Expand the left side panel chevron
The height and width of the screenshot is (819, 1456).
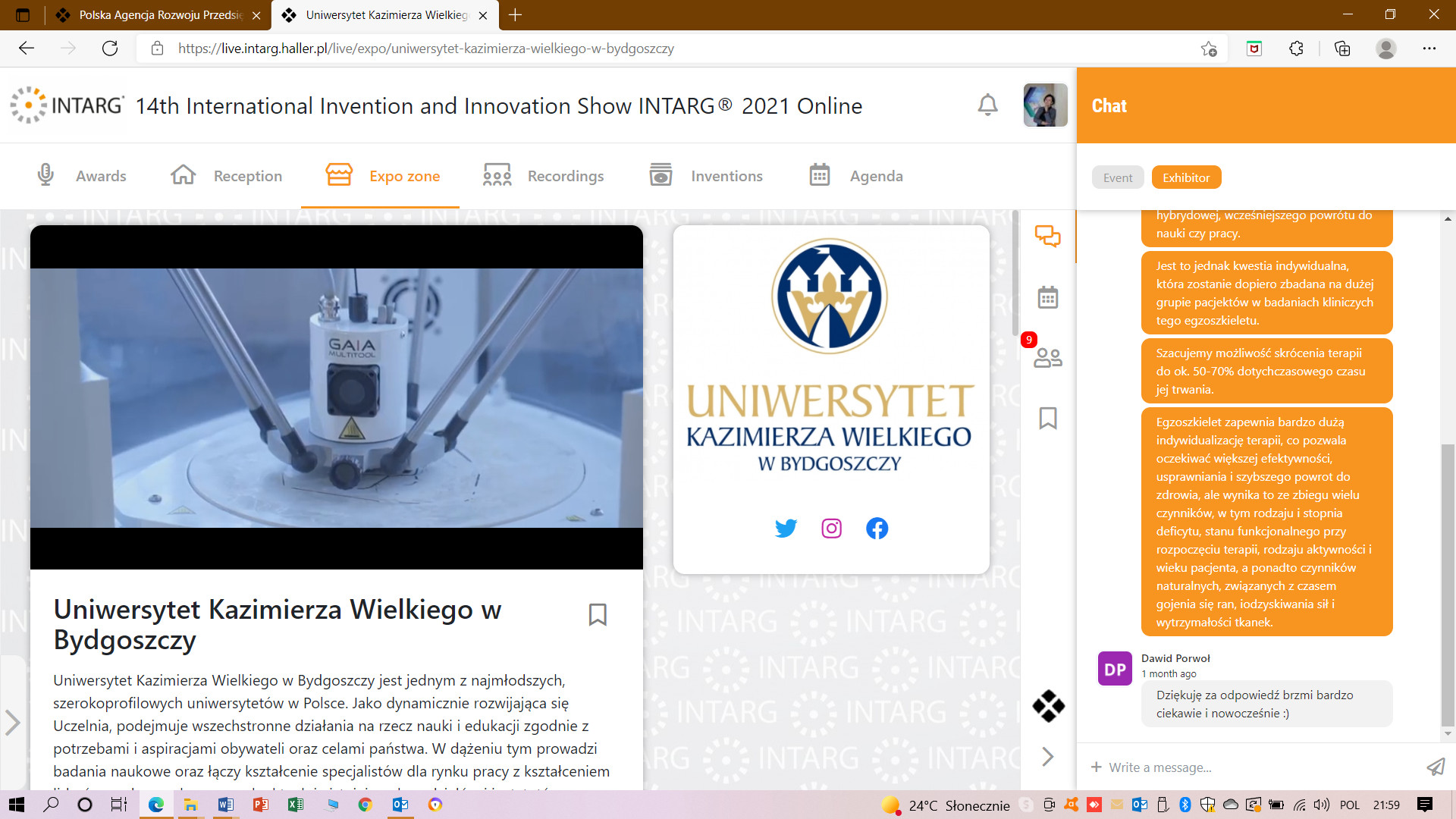click(x=12, y=723)
